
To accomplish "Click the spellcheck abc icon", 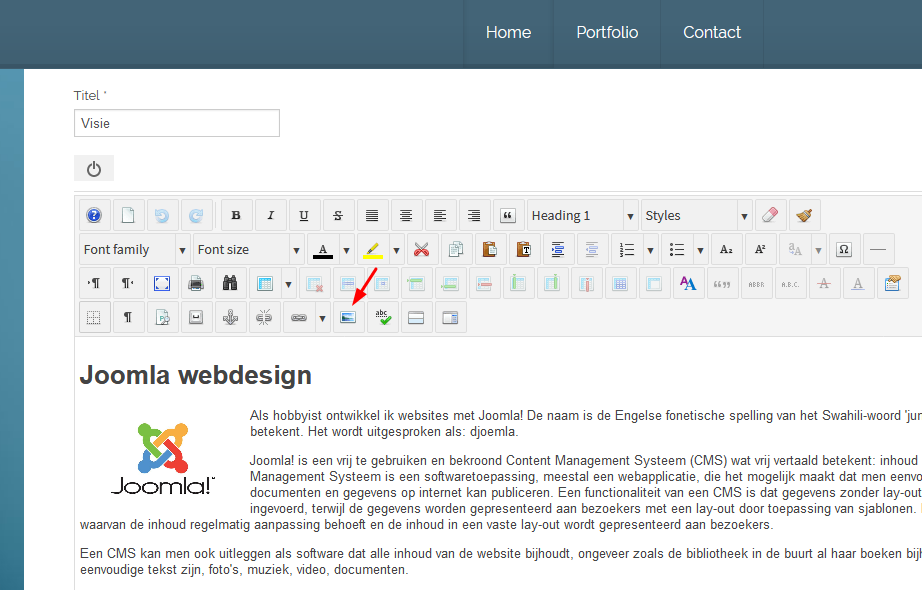I will (382, 317).
